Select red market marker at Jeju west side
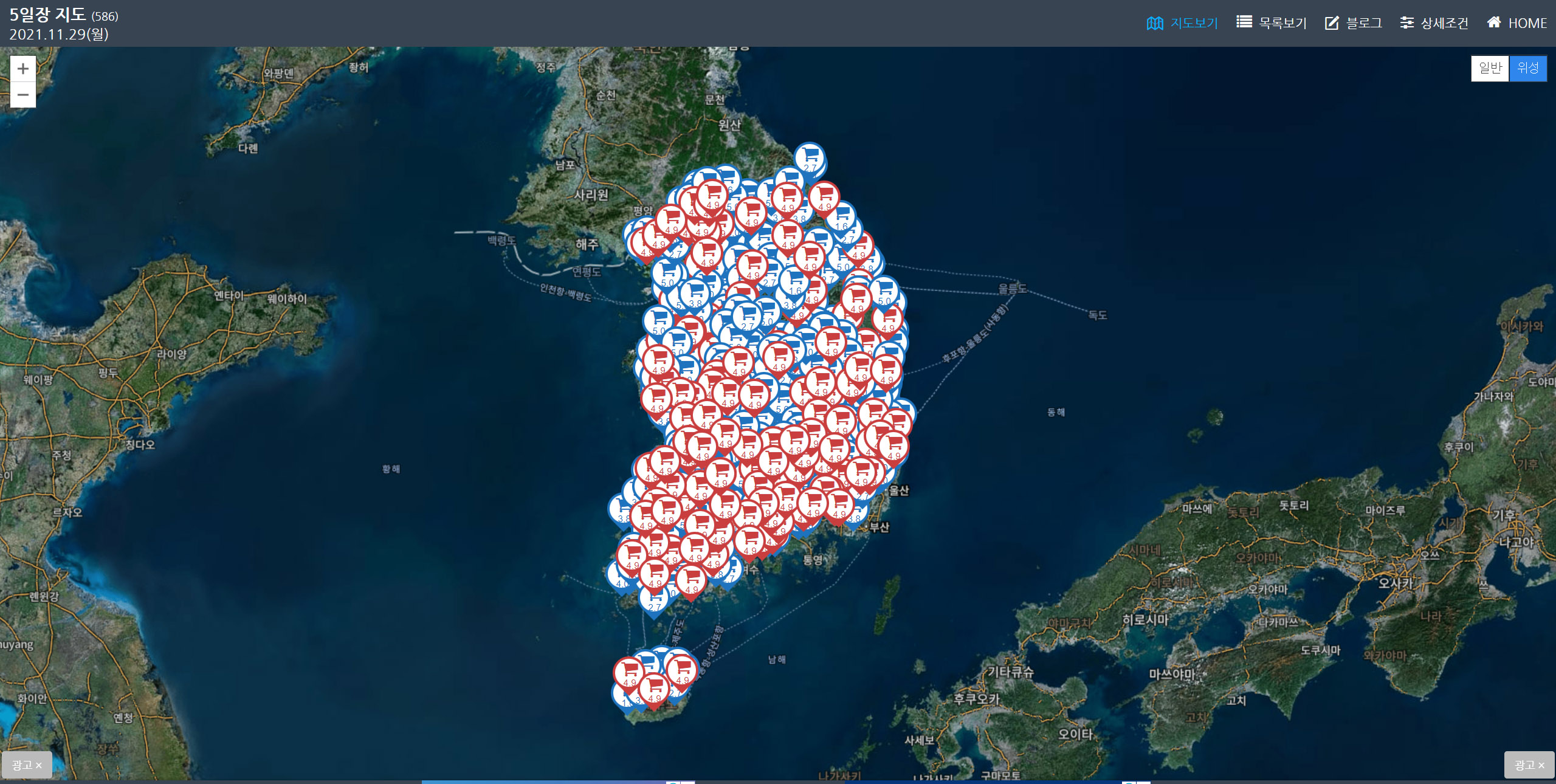 [629, 673]
